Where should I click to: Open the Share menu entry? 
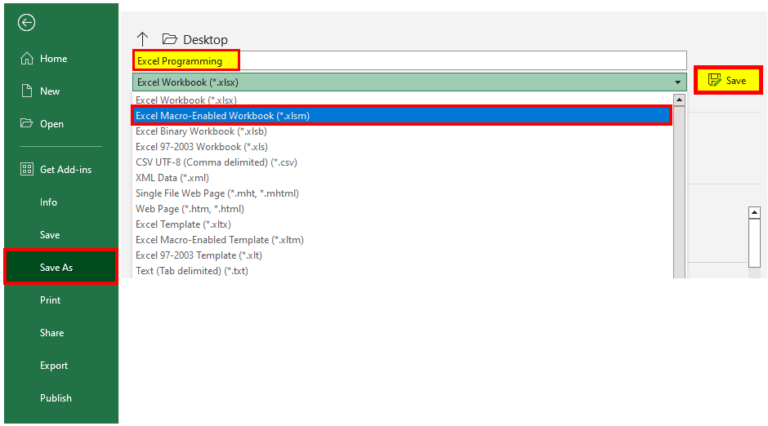pos(52,333)
